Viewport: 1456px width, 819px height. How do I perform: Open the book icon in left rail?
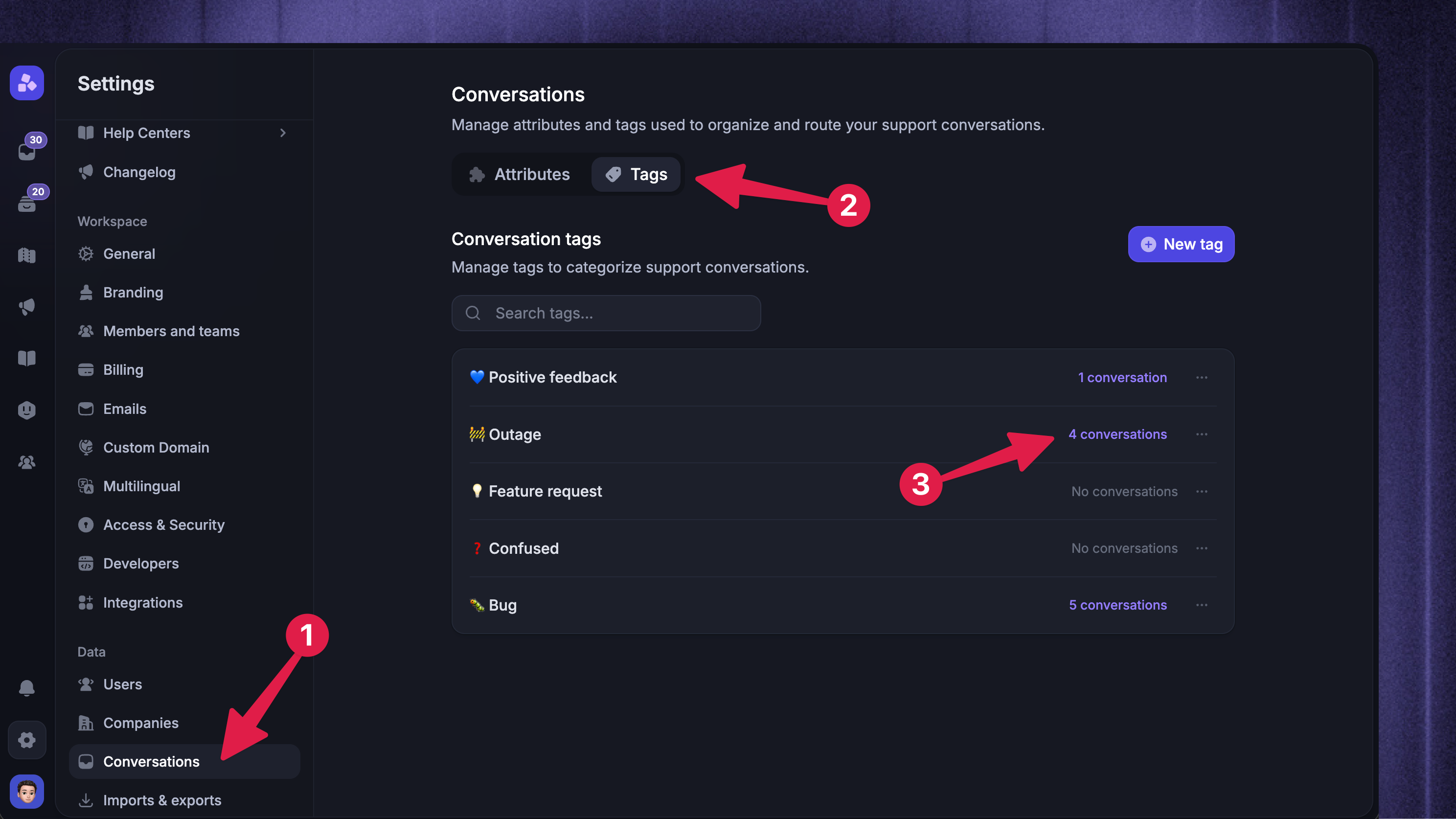coord(26,358)
